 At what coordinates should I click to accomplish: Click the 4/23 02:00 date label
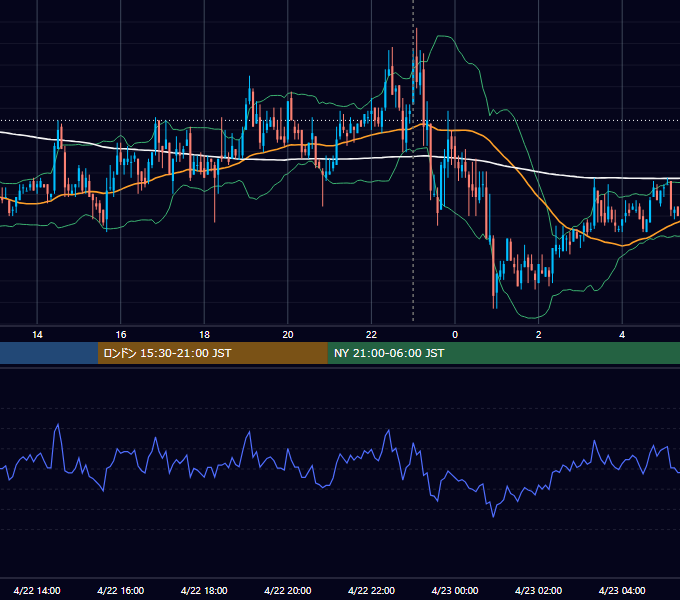pos(539,590)
